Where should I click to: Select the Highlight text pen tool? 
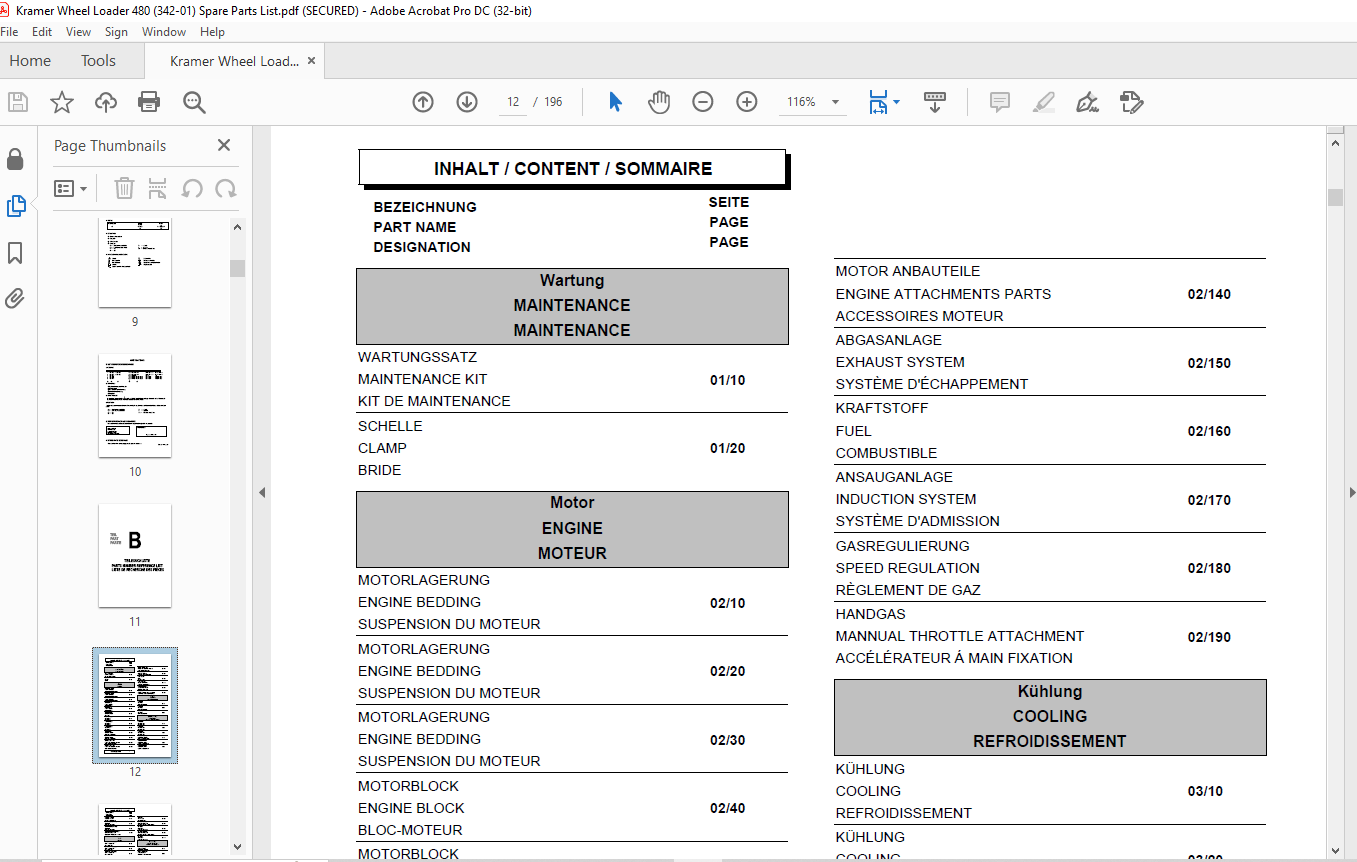(x=1043, y=102)
